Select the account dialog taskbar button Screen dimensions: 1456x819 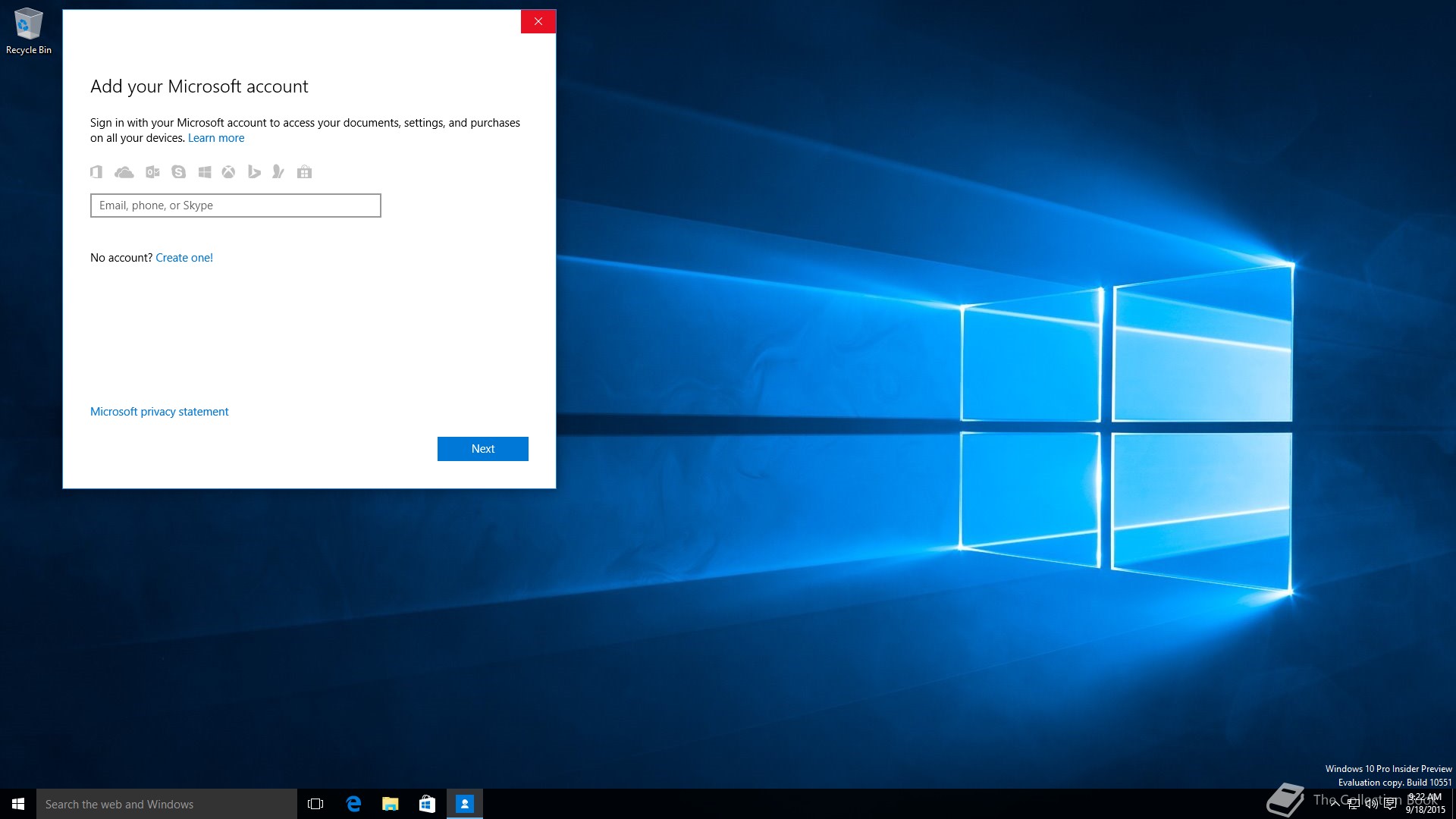(x=465, y=804)
